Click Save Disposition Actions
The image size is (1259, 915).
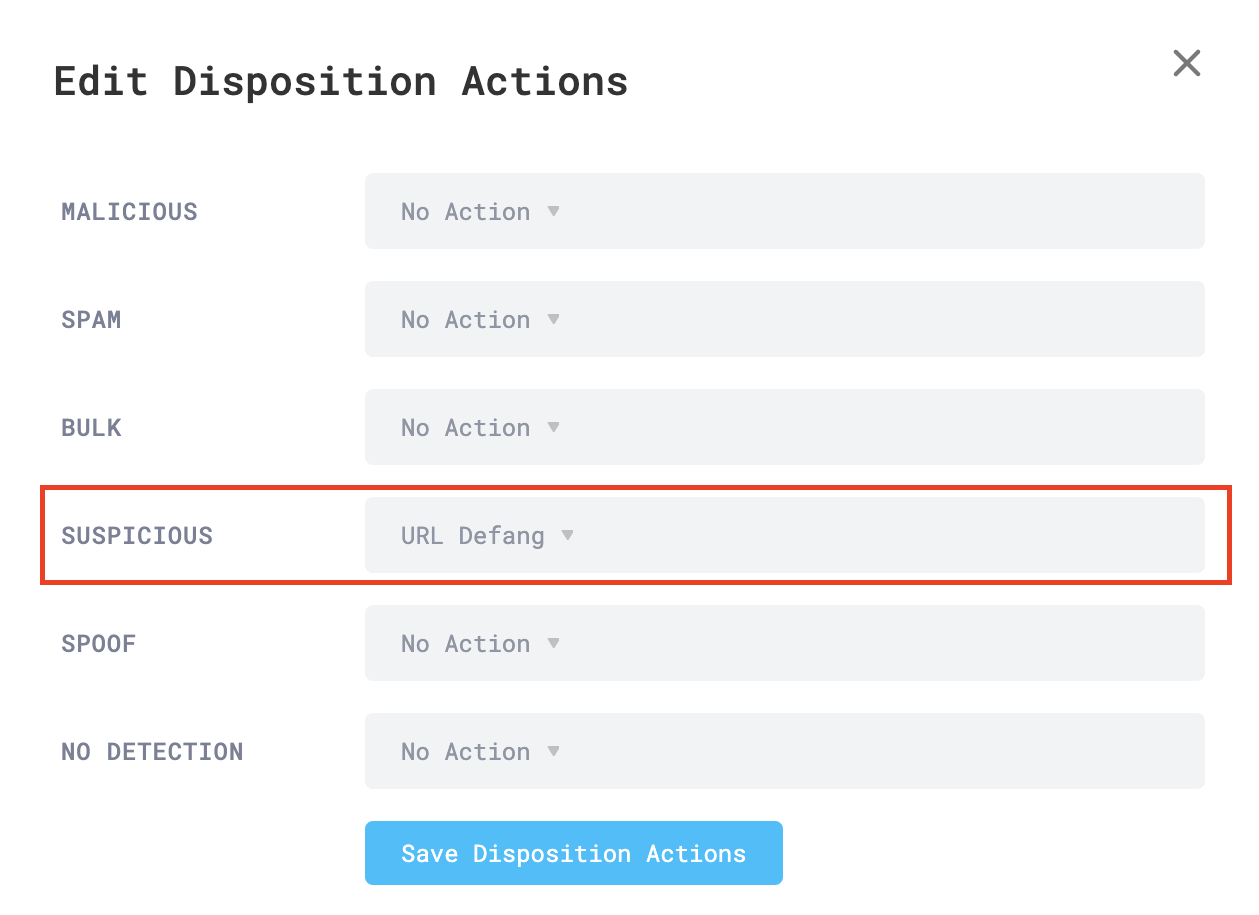[x=573, y=853]
